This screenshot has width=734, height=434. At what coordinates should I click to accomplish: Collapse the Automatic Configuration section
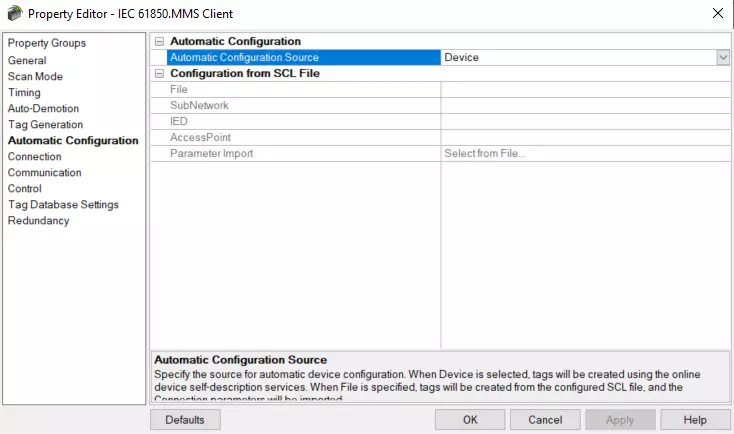pos(160,41)
